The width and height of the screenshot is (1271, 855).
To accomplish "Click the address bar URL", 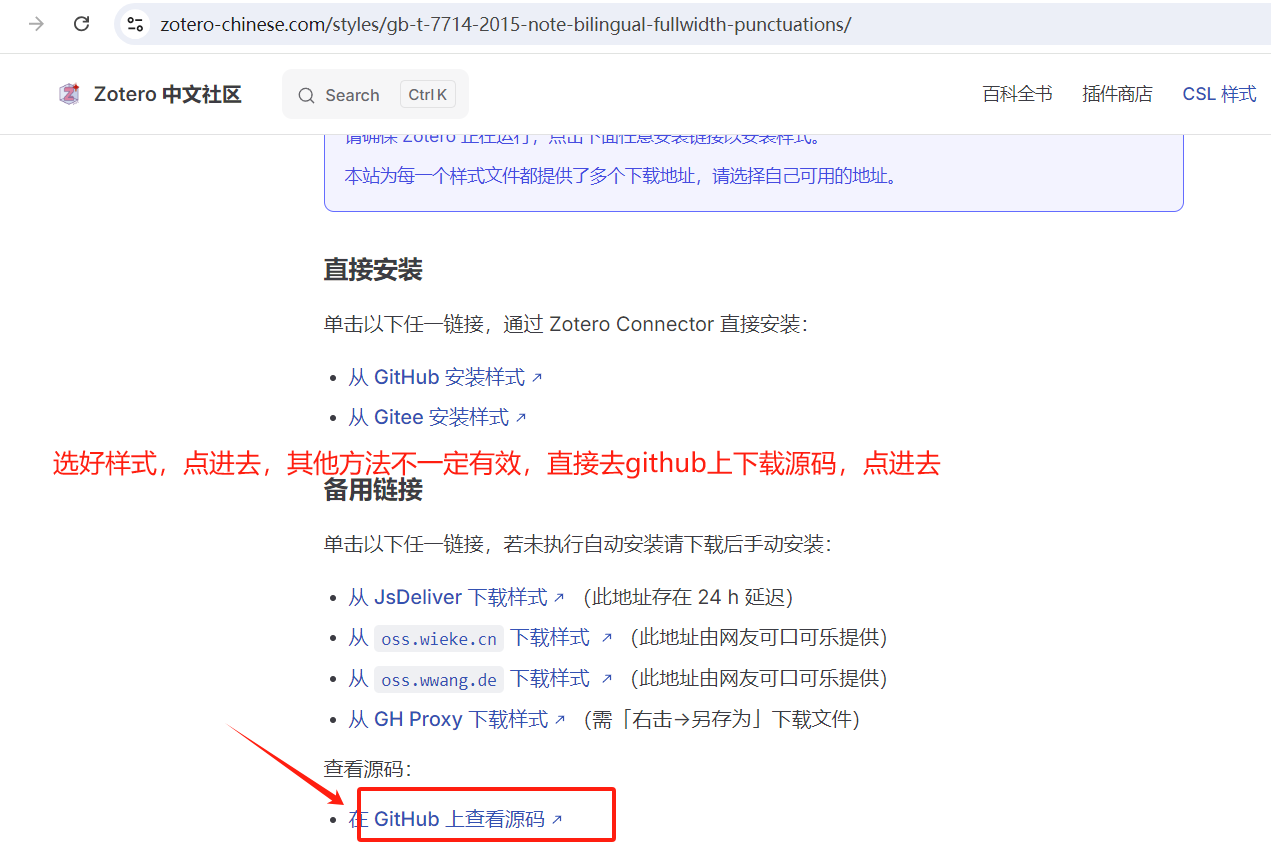I will coord(505,24).
